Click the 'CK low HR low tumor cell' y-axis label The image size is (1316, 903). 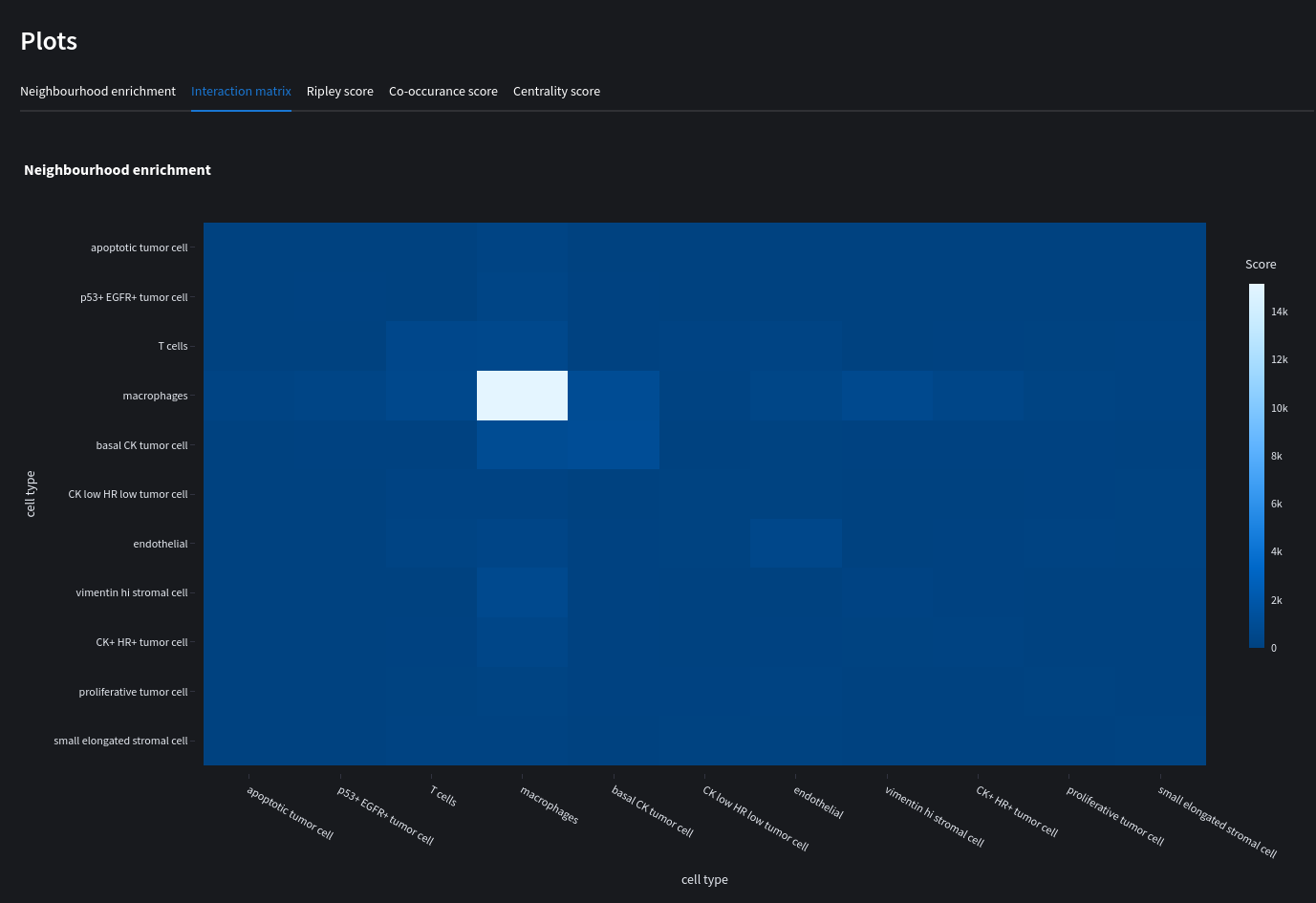128,494
